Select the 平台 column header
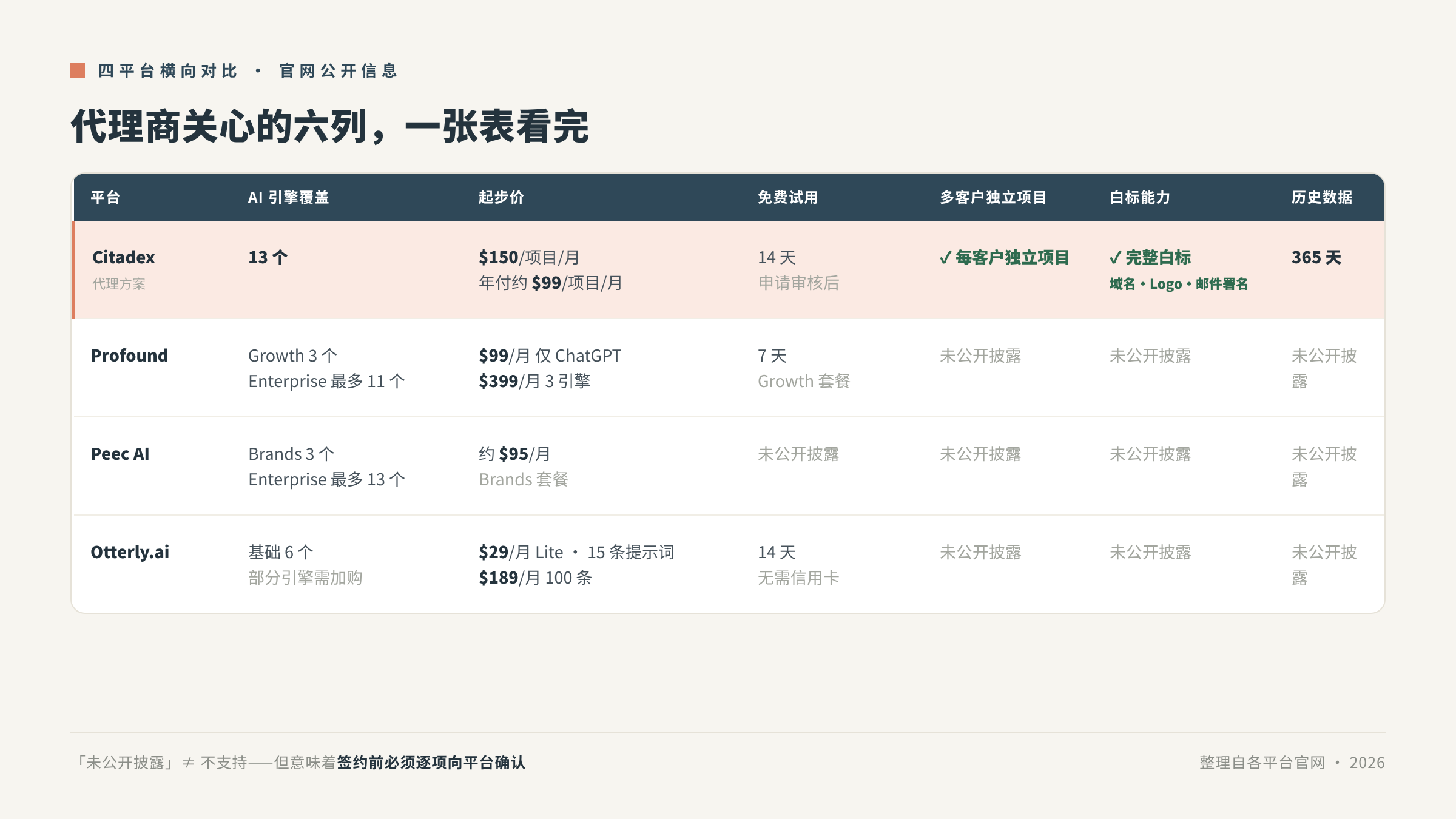Viewport: 1456px width, 819px height. [x=106, y=197]
